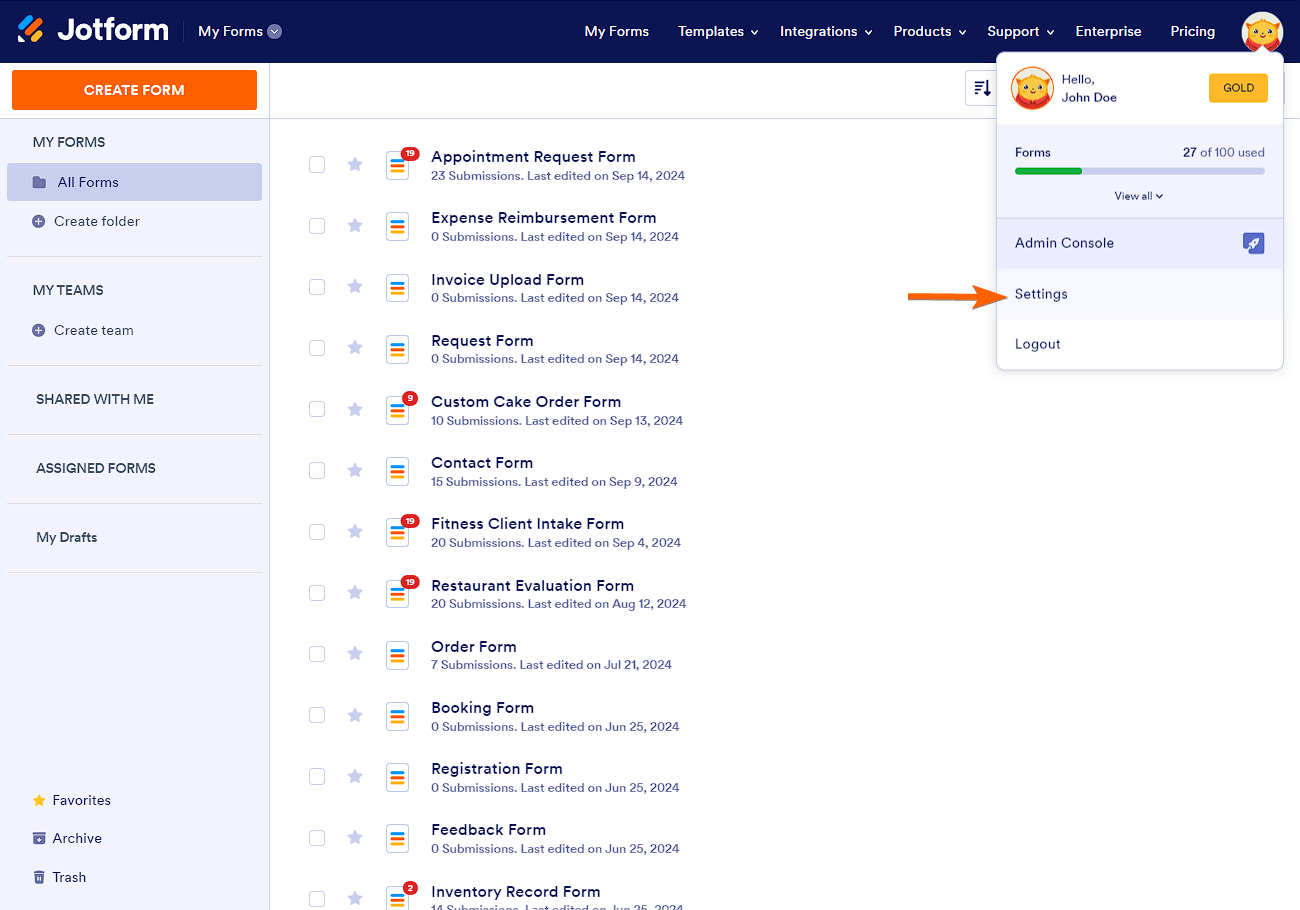The height and width of the screenshot is (910, 1300).
Task: Select the Custom Cake Order Form checkbox
Action: tap(317, 409)
